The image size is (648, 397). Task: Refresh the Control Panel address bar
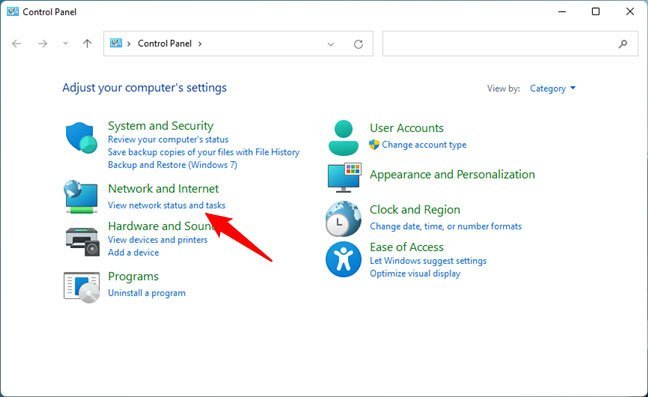click(358, 44)
